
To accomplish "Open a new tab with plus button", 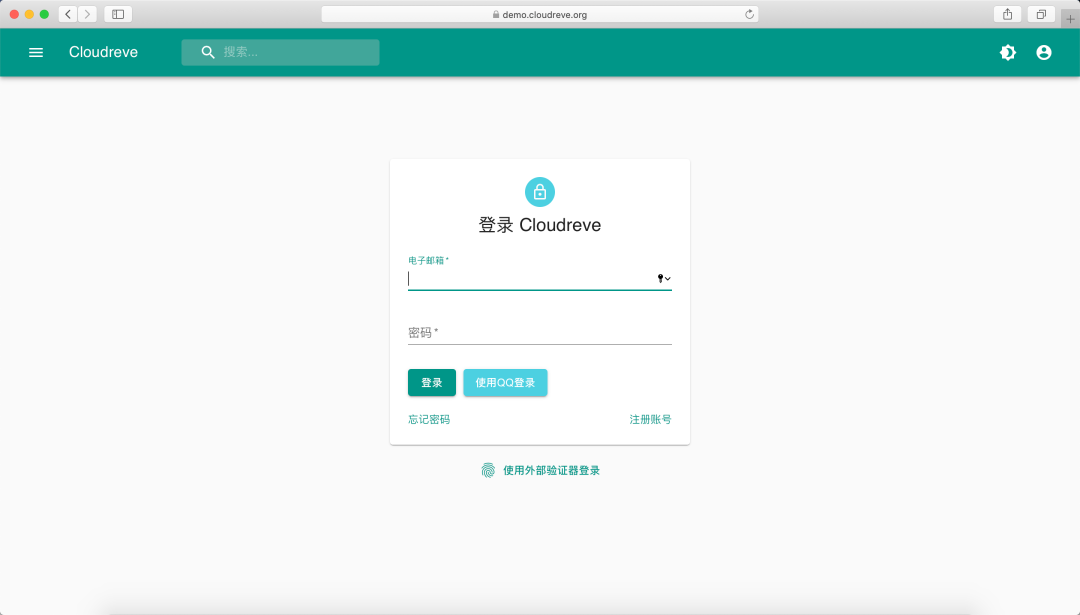I will (x=1070, y=19).
